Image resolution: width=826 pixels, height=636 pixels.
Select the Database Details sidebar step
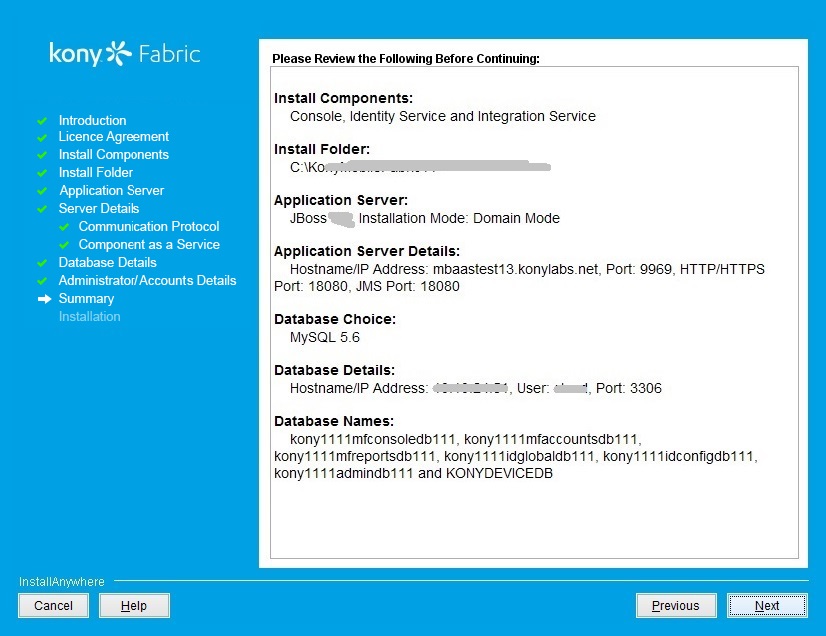(x=107, y=262)
